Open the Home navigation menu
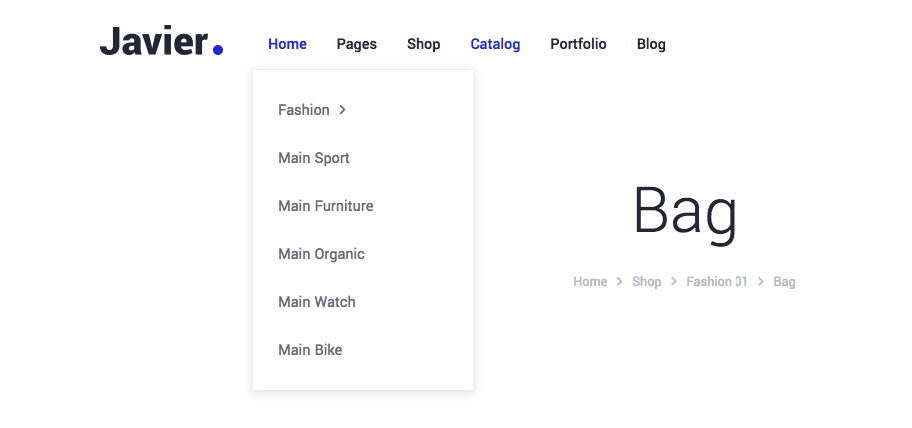This screenshot has width=912, height=428. coord(287,44)
